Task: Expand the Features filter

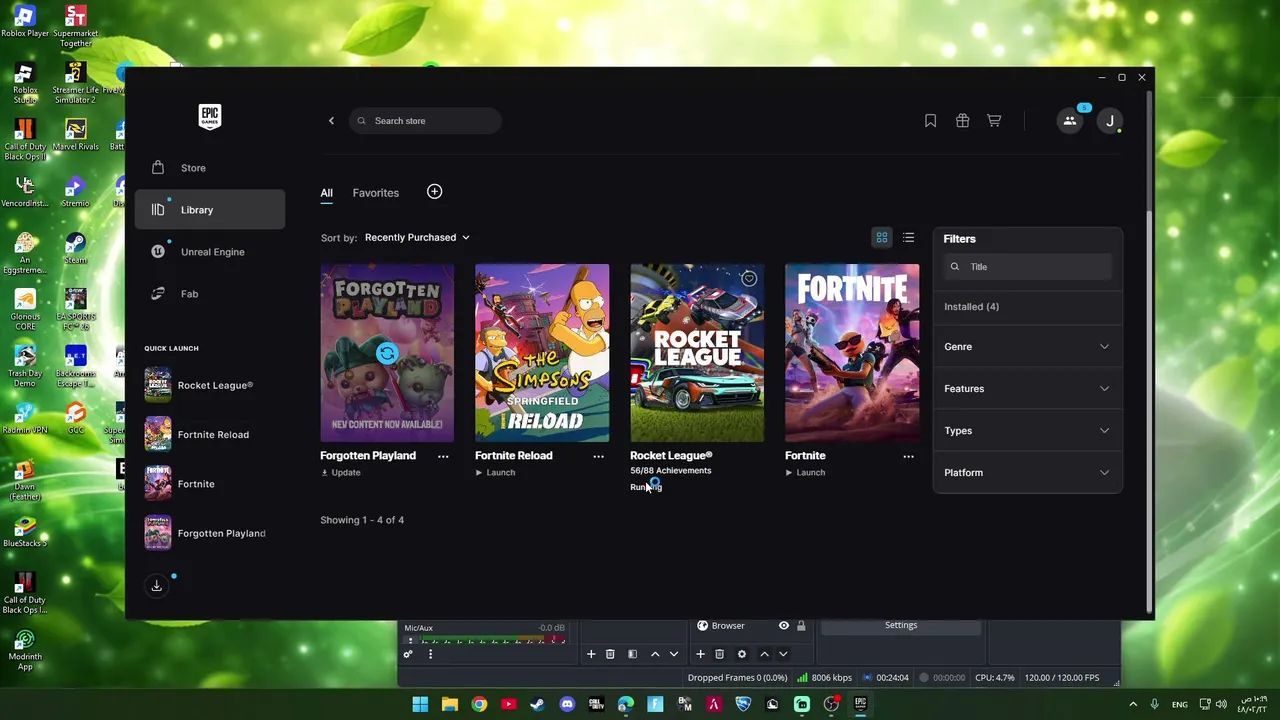Action: pos(1028,389)
